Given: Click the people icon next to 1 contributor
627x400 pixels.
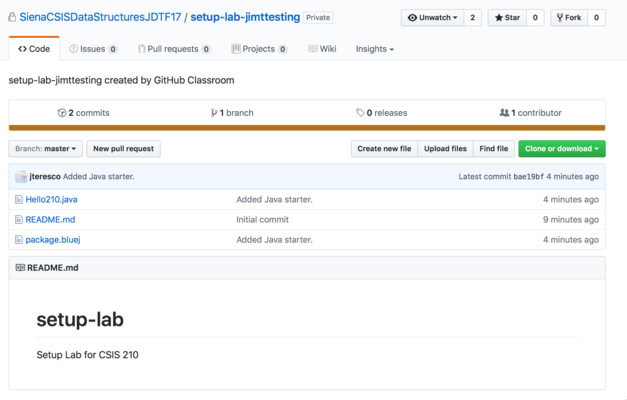Looking at the screenshot, I should pyautogui.click(x=504, y=112).
